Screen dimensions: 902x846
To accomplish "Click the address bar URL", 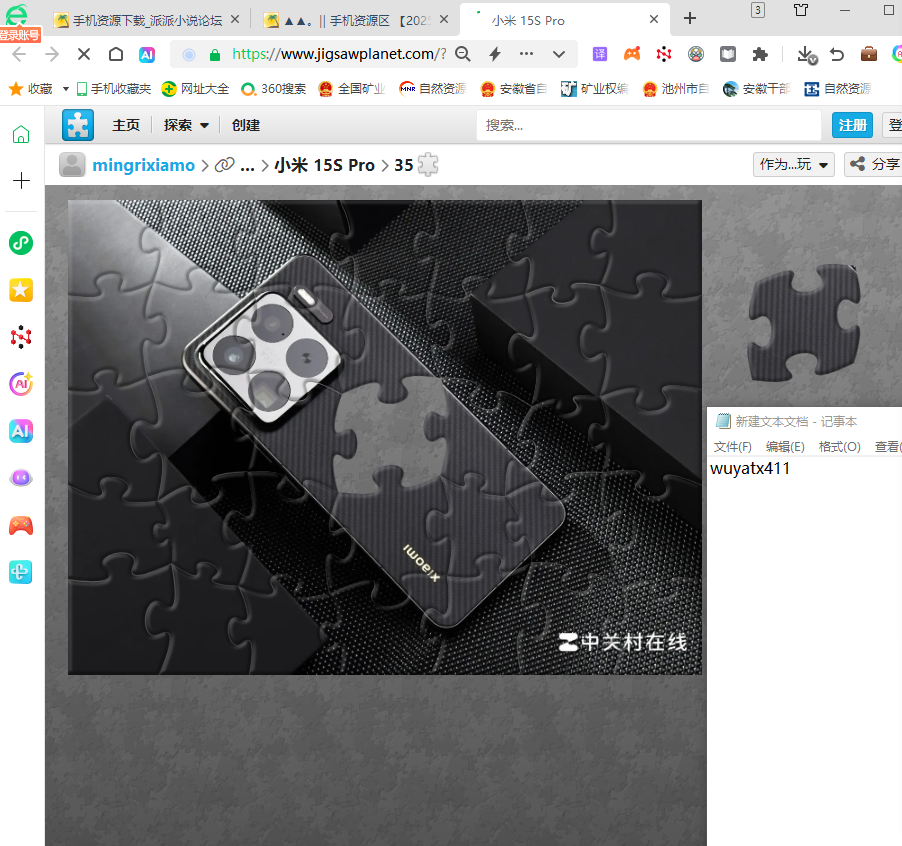I will (339, 54).
